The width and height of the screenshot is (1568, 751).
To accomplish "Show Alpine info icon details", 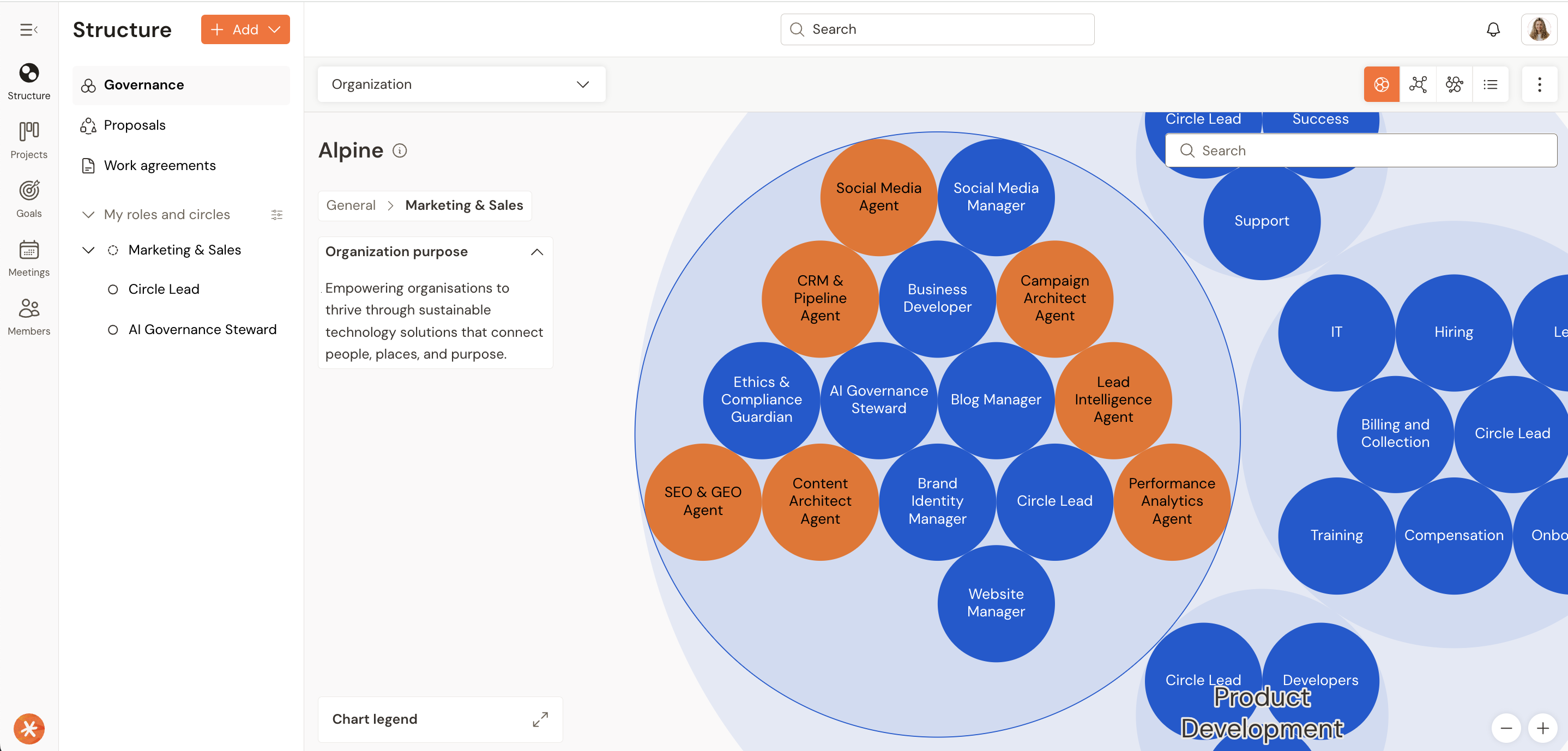I will pyautogui.click(x=399, y=150).
